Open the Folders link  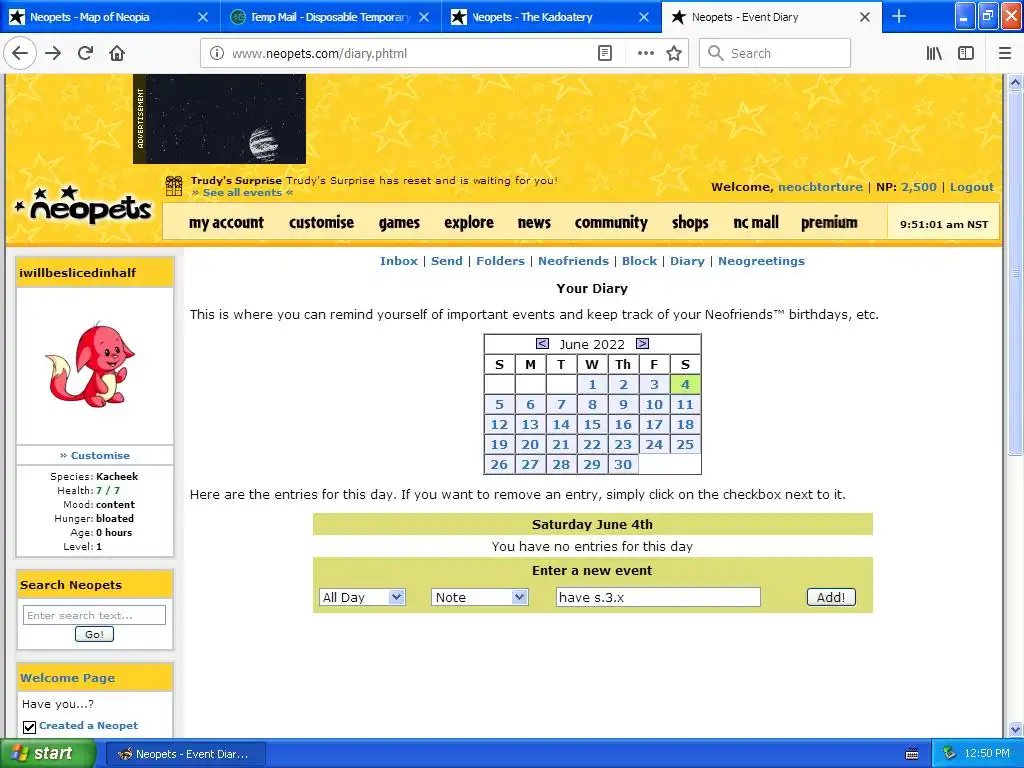[x=500, y=261]
